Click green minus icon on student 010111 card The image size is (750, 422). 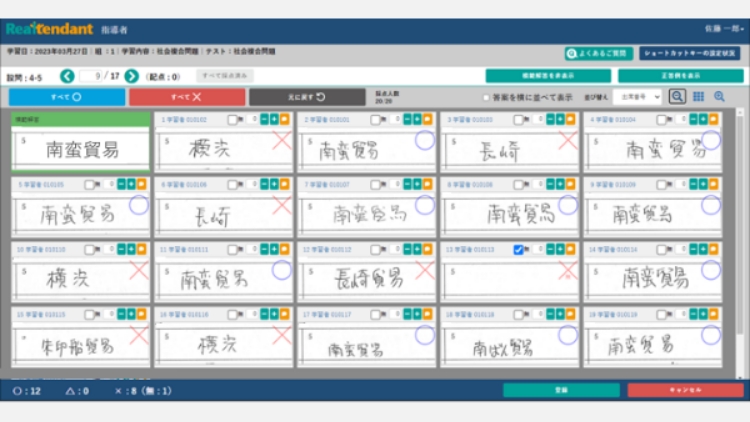click(x=264, y=249)
